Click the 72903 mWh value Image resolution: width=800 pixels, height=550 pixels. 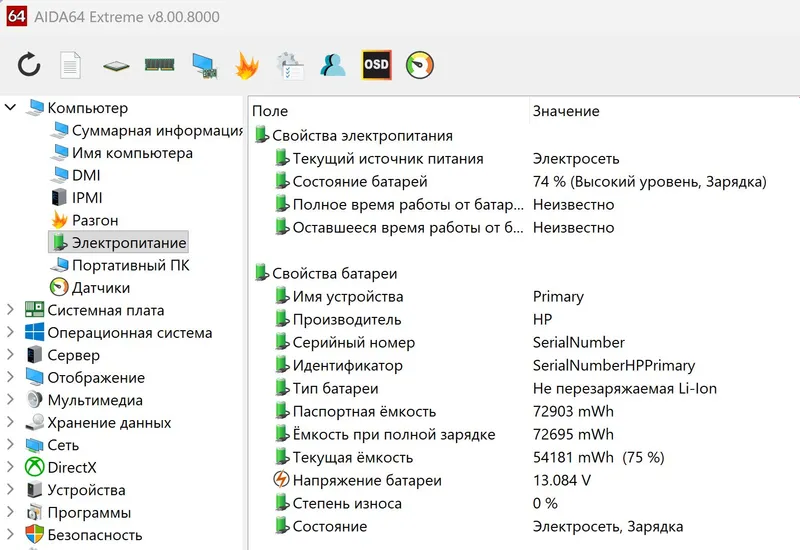(573, 411)
